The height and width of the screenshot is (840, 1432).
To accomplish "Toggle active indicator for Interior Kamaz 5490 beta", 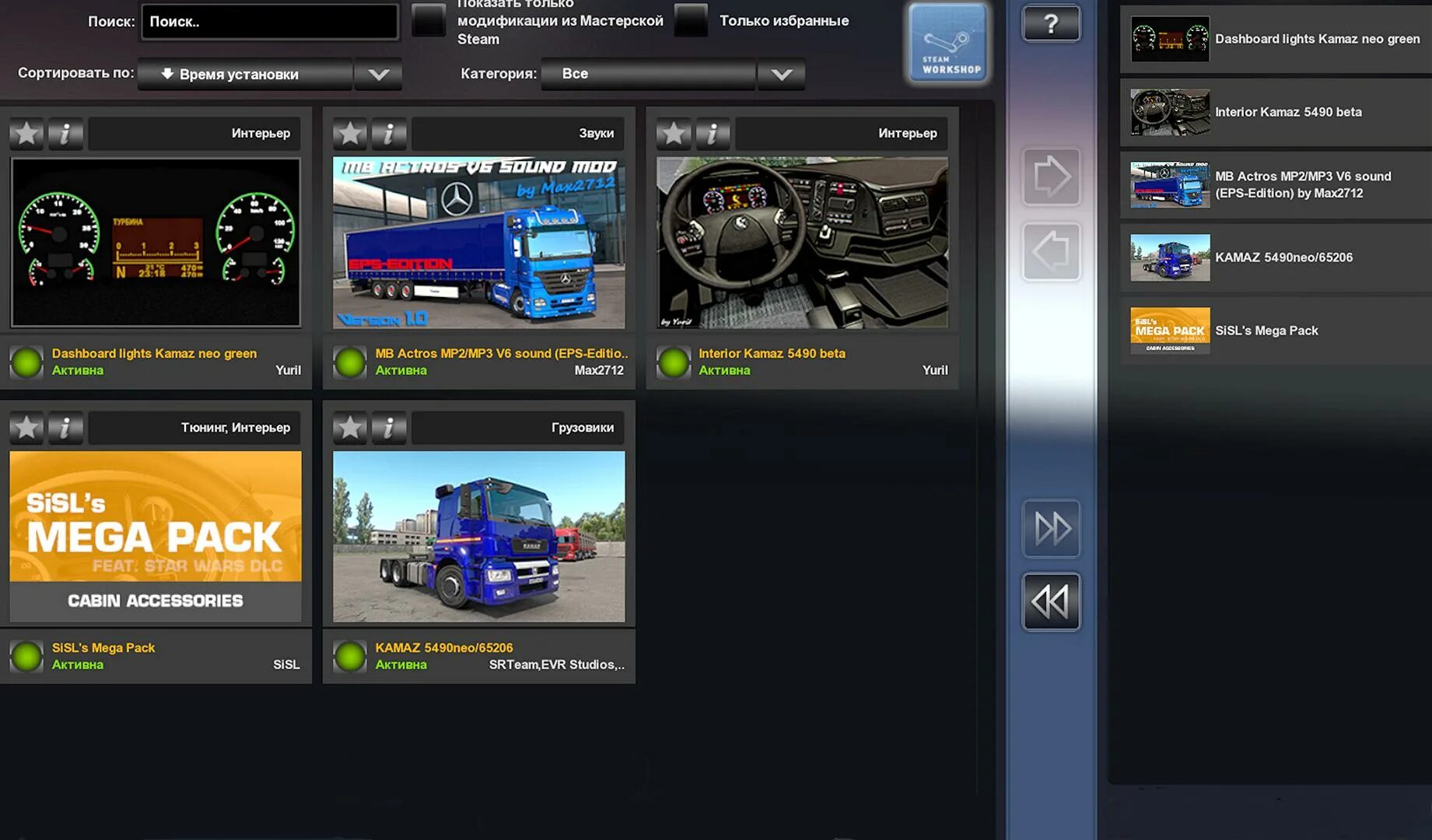I will (674, 362).
